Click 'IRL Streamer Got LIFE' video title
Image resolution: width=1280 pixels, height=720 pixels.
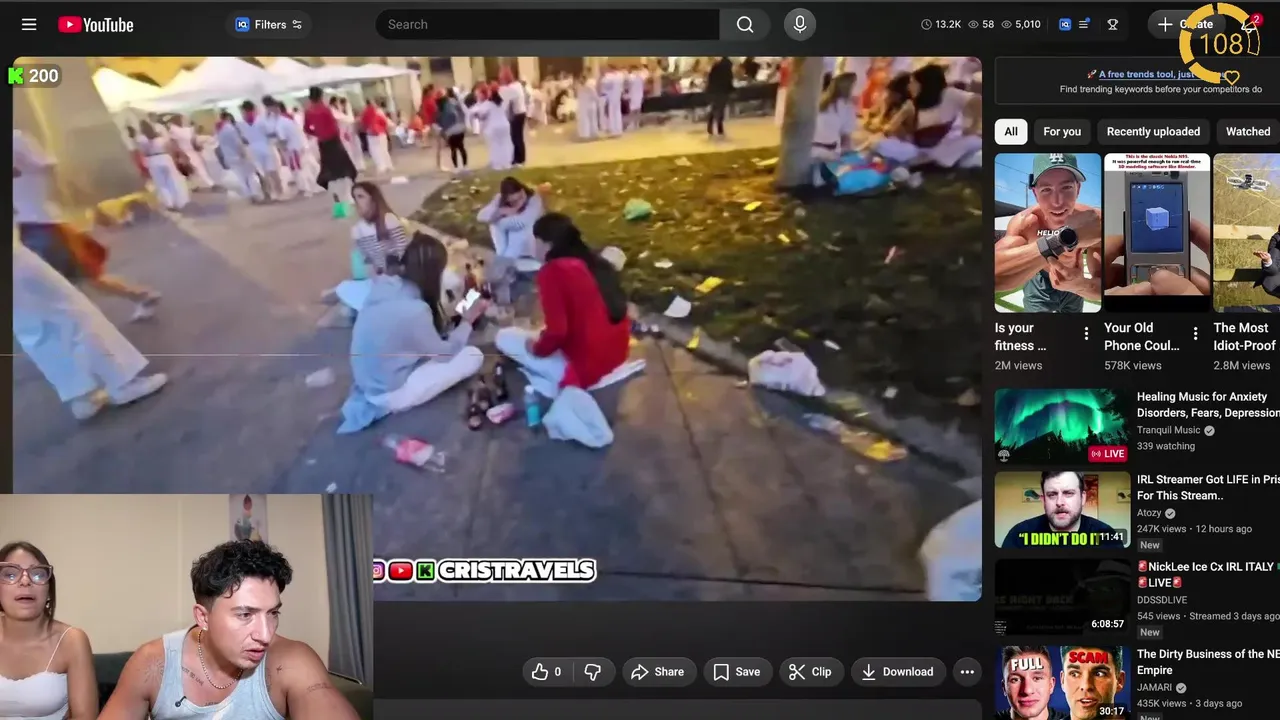tap(1208, 487)
